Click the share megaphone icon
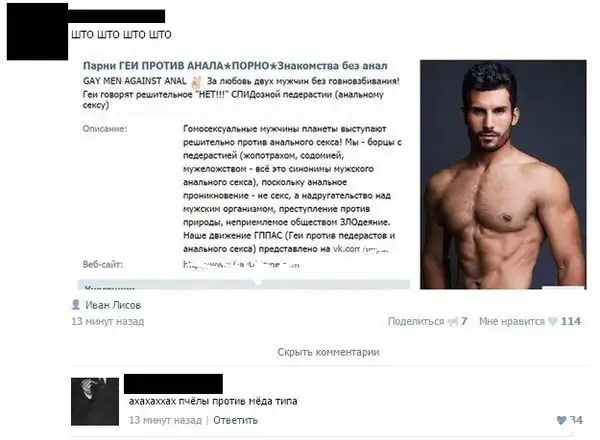The width and height of the screenshot is (600, 440). [453, 322]
